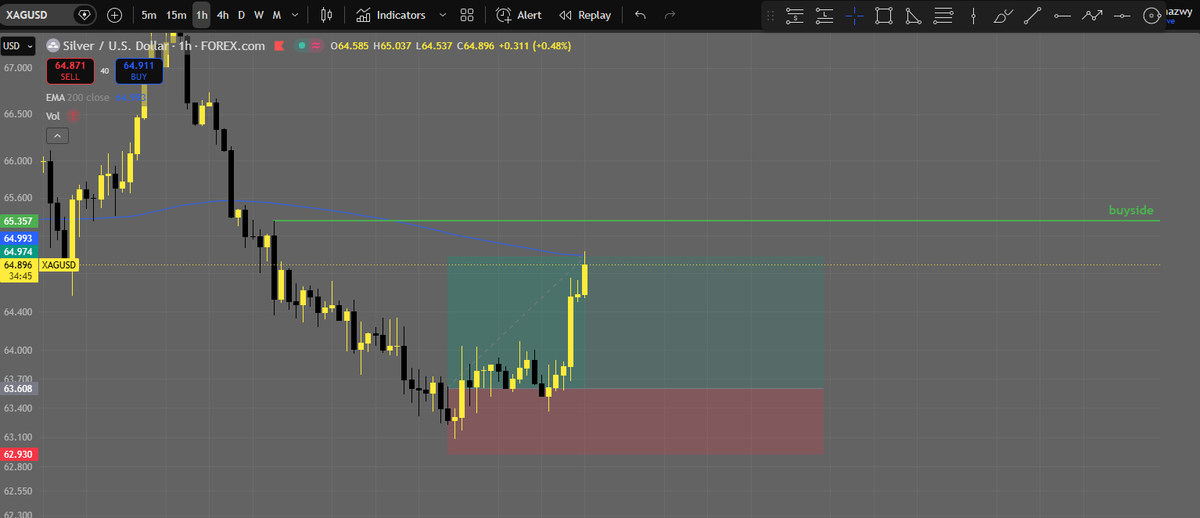The height and width of the screenshot is (518, 1200).
Task: Open the candlestick chart type selector
Action: coord(326,15)
